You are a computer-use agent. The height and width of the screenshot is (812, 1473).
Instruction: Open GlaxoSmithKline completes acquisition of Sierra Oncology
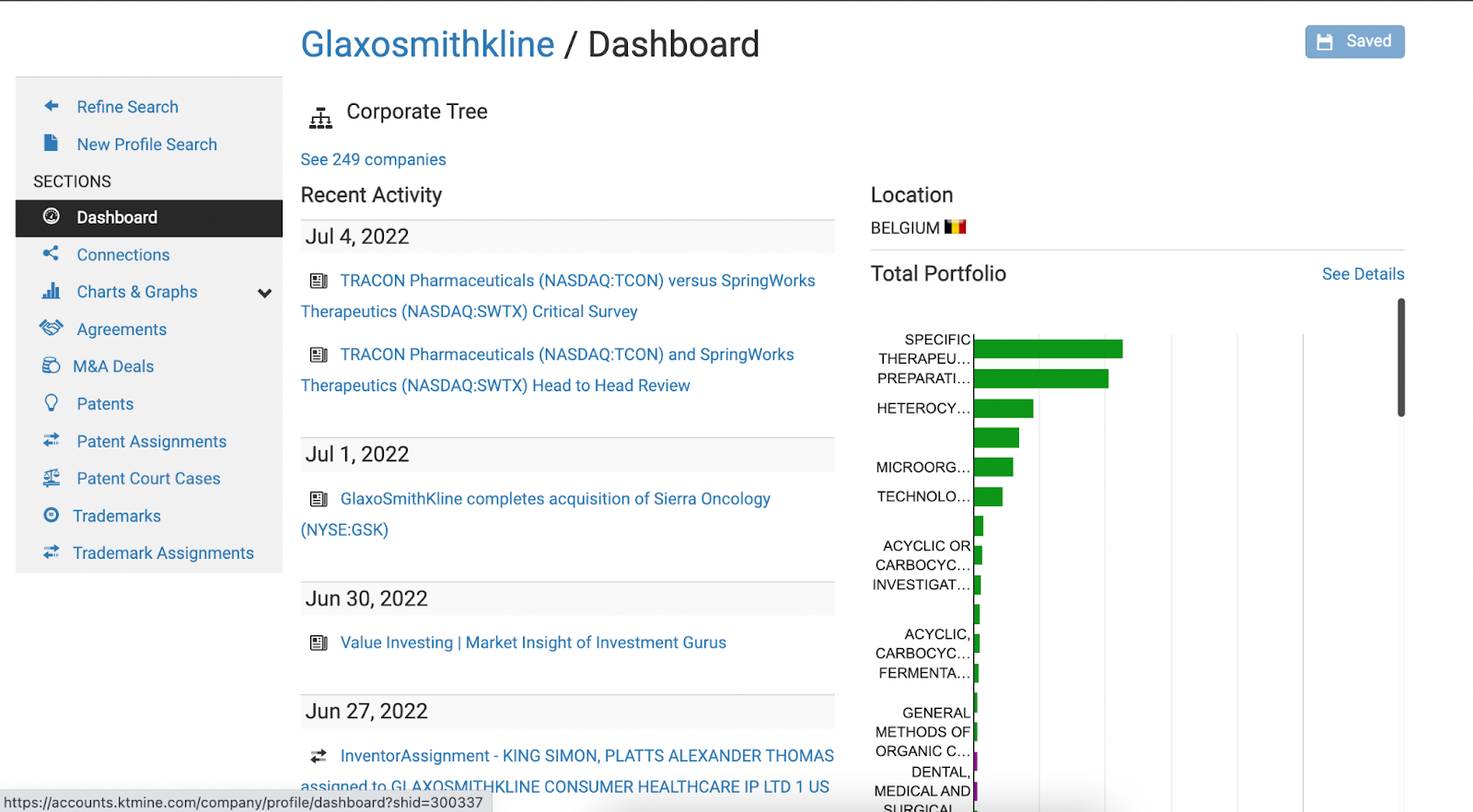pos(536,514)
